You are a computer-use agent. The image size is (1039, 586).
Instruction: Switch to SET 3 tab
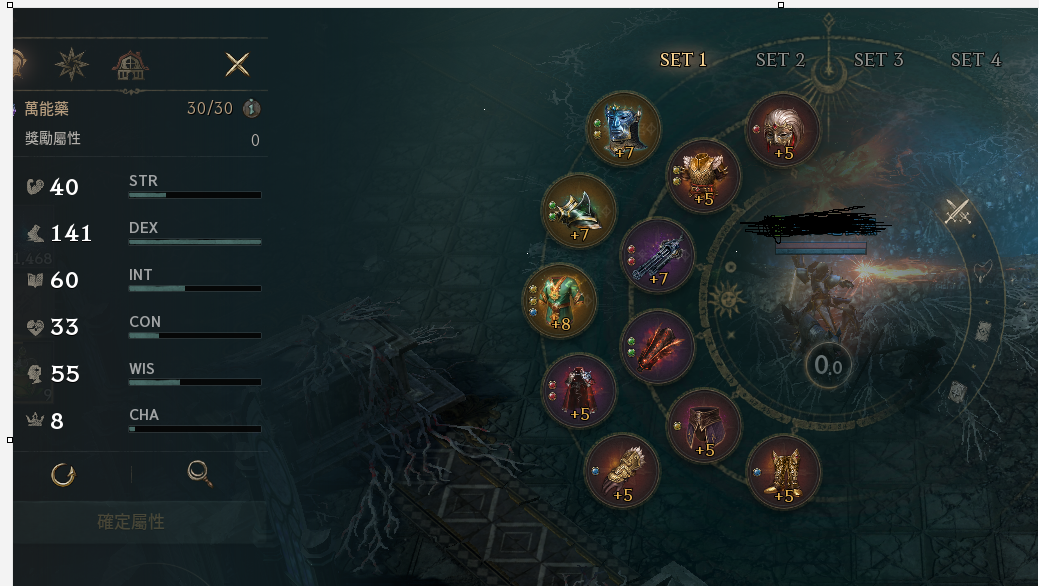(878, 60)
